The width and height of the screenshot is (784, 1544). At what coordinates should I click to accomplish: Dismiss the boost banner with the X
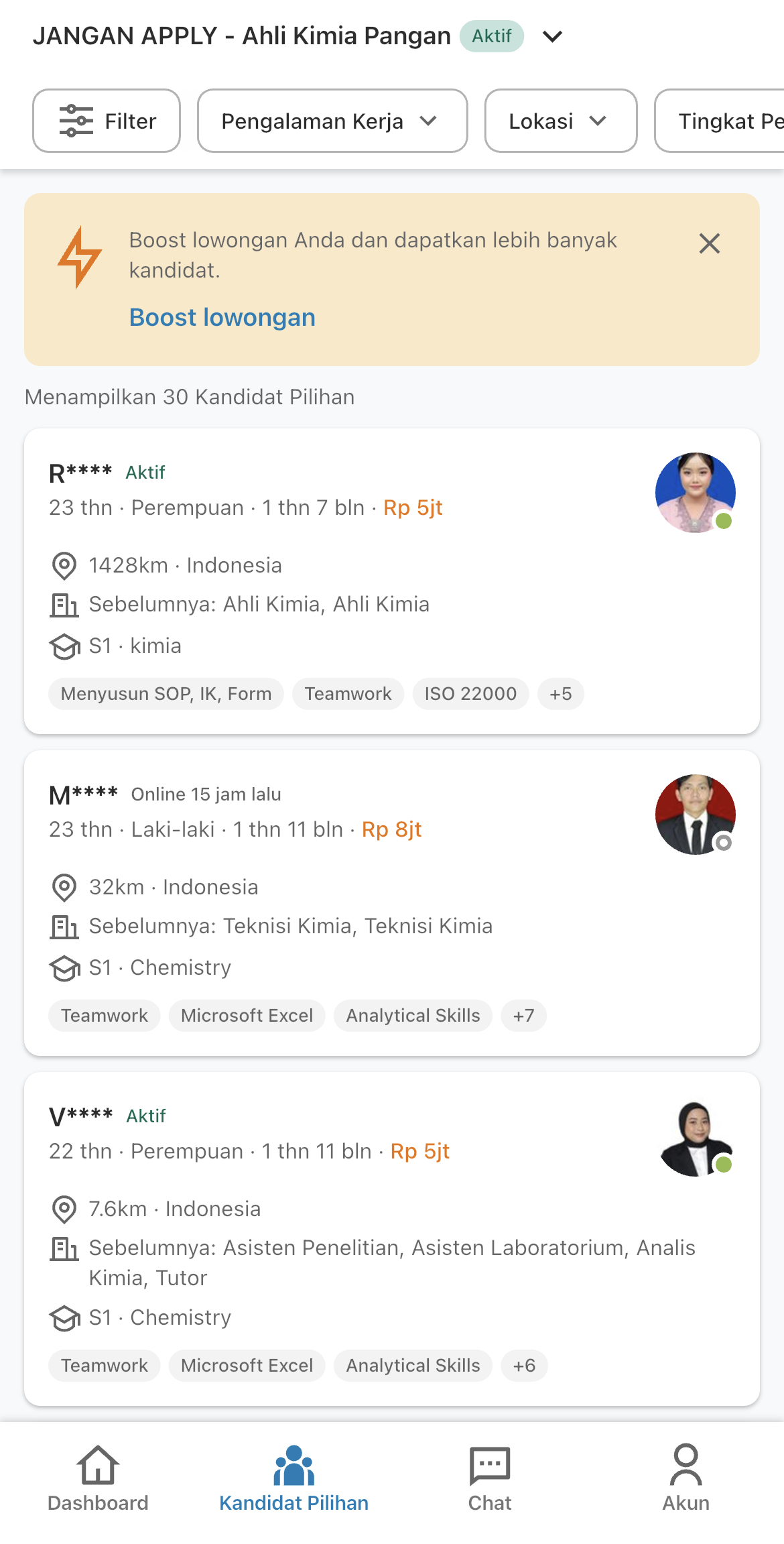click(710, 243)
